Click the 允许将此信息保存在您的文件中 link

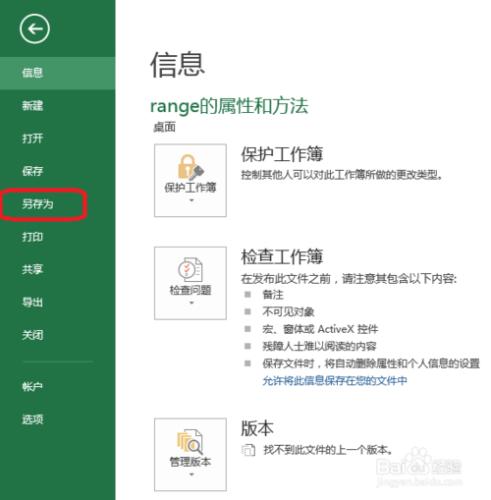[x=335, y=380]
